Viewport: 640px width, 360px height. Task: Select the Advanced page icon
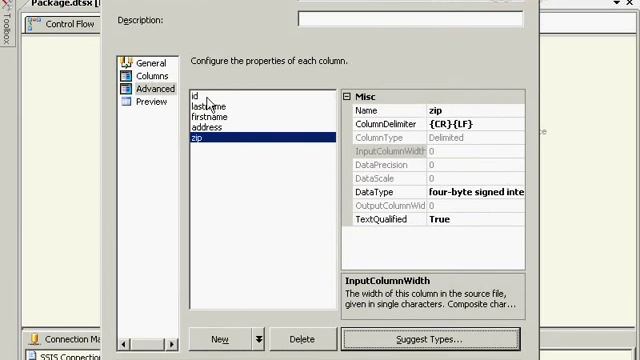point(126,89)
